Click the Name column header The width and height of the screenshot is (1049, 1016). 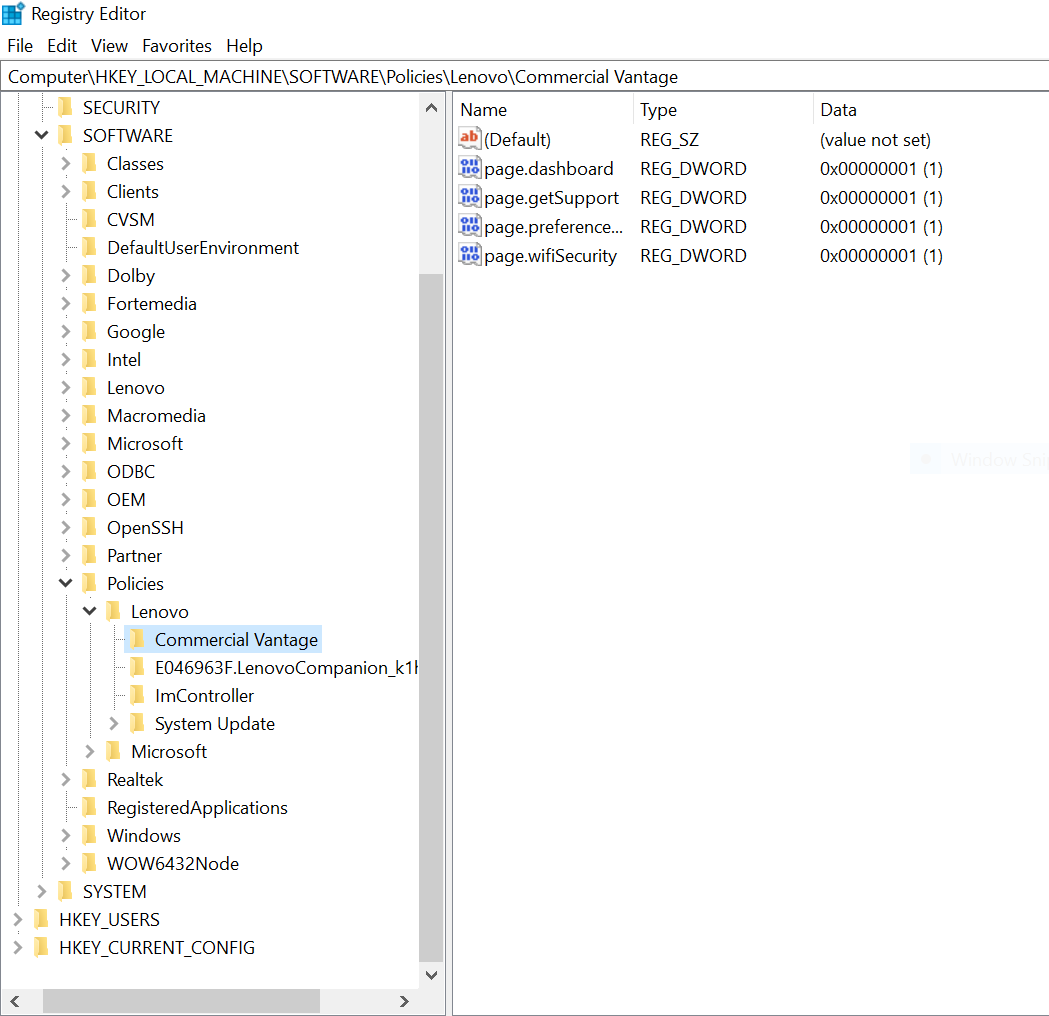tap(543, 110)
